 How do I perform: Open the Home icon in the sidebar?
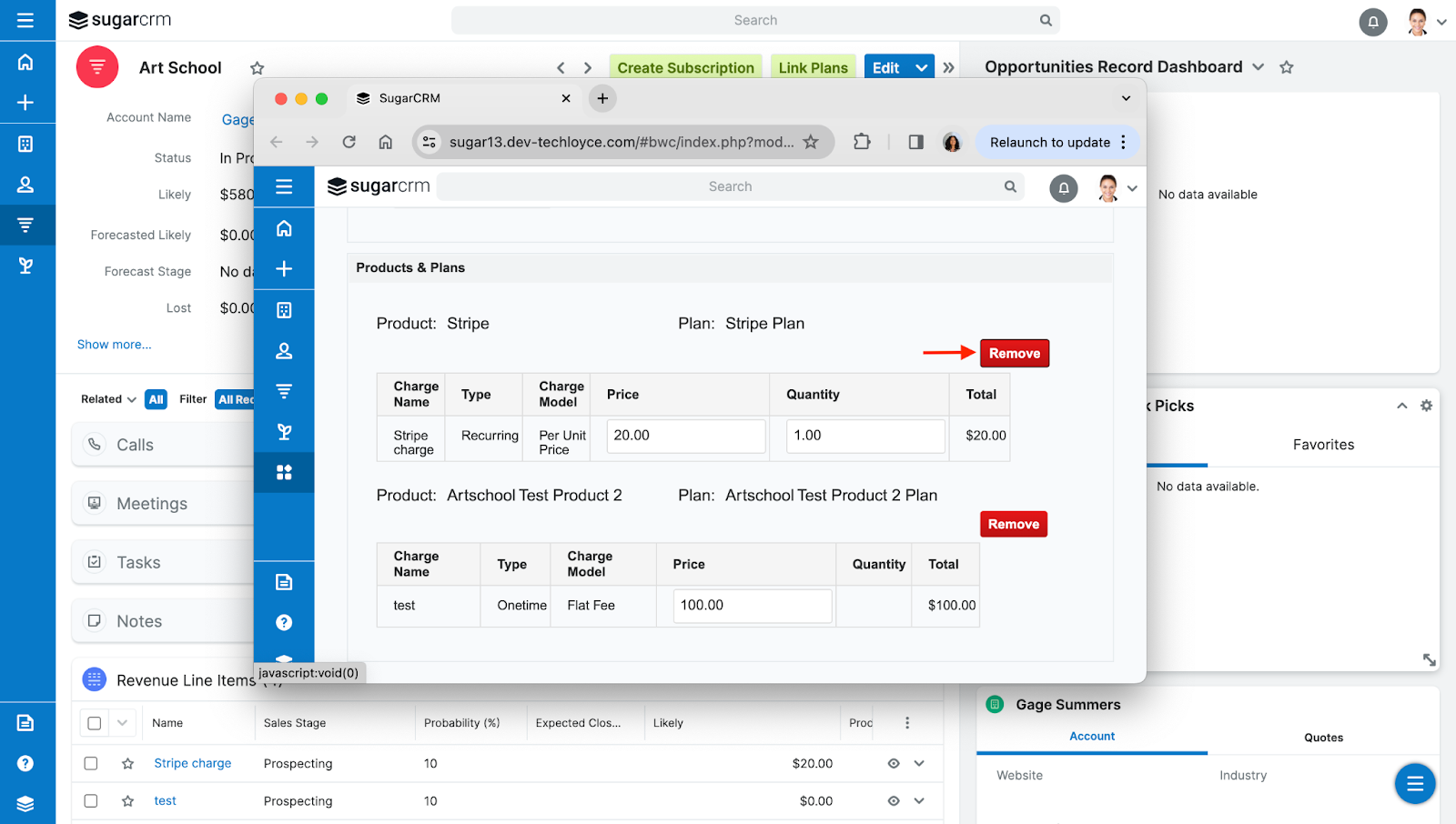point(25,62)
